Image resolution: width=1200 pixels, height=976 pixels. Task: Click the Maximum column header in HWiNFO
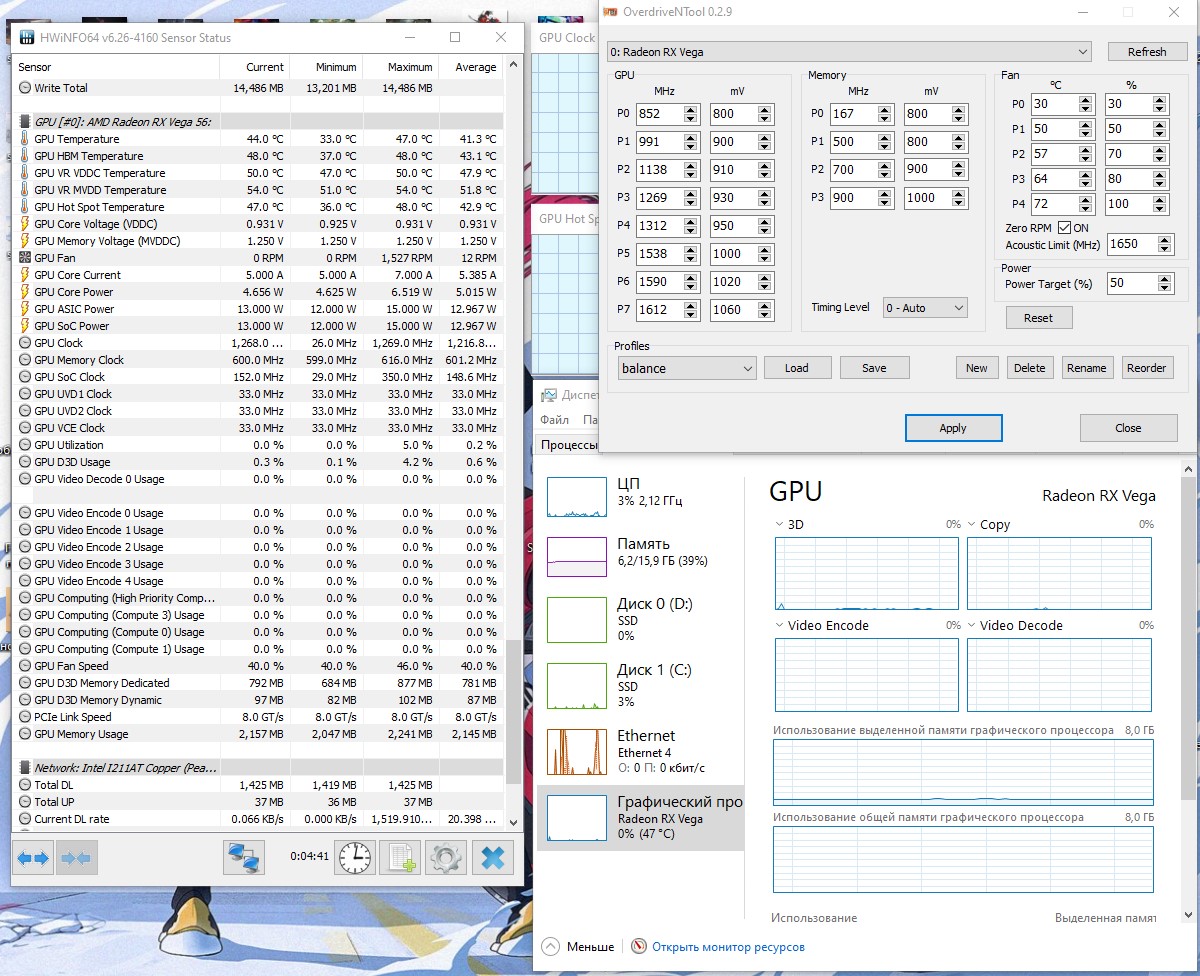pyautogui.click(x=399, y=67)
